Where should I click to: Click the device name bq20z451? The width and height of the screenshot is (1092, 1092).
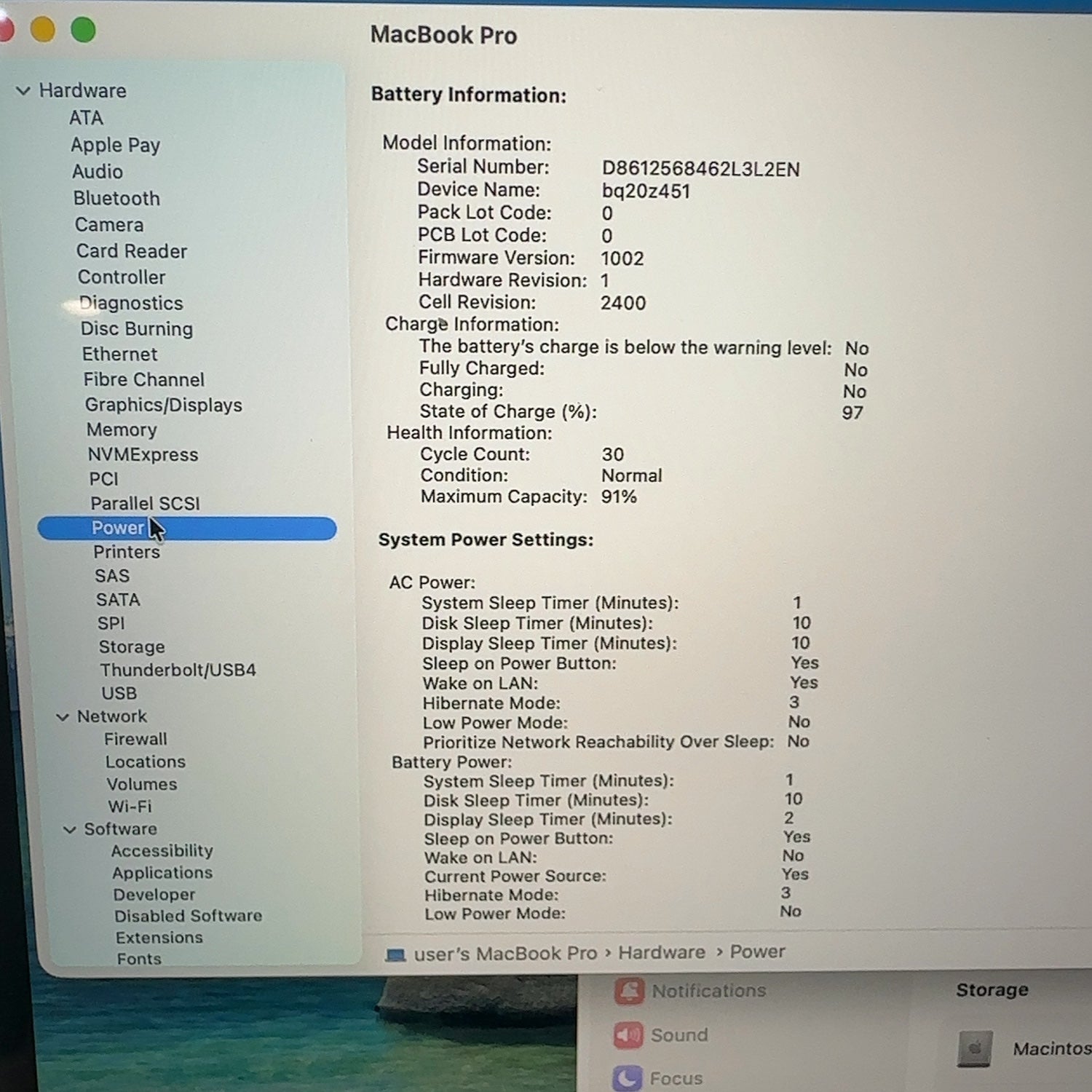point(646,191)
